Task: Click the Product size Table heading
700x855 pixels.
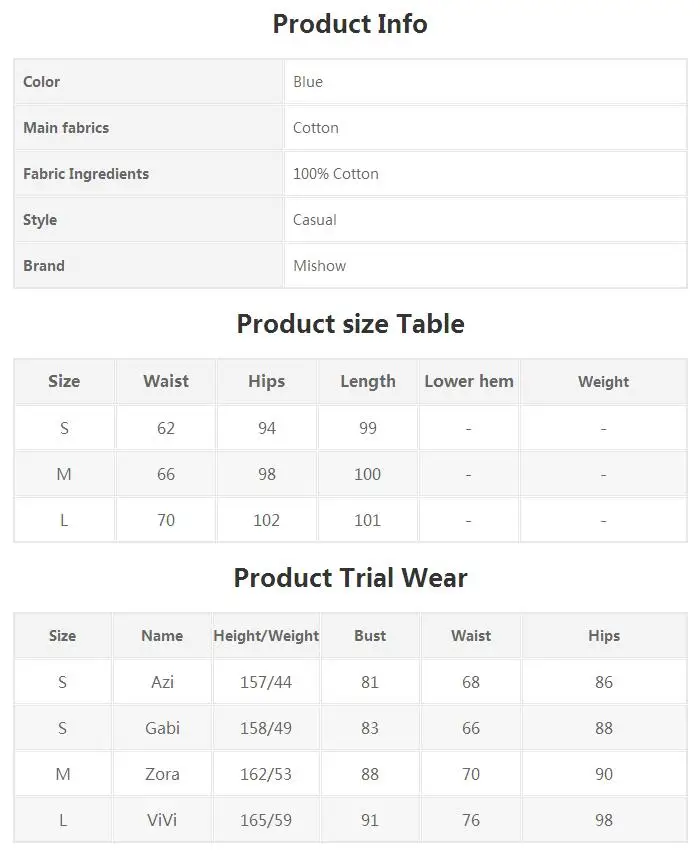Action: coord(350,324)
